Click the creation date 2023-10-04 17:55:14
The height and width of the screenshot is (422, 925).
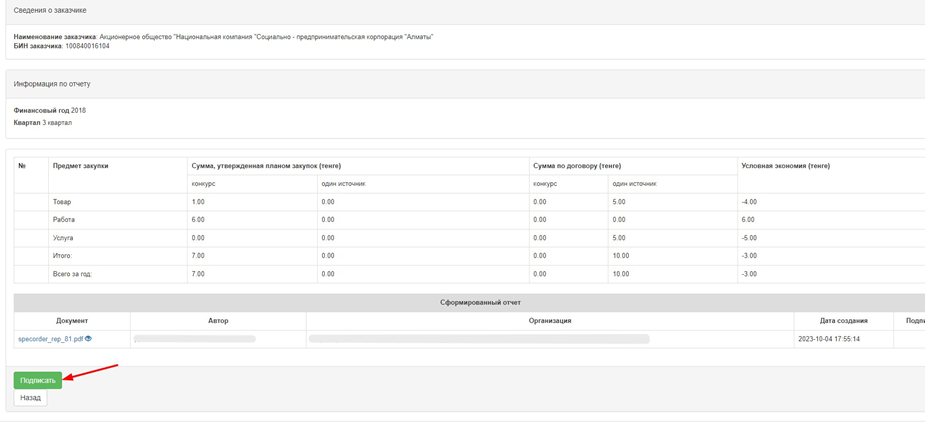pos(829,339)
